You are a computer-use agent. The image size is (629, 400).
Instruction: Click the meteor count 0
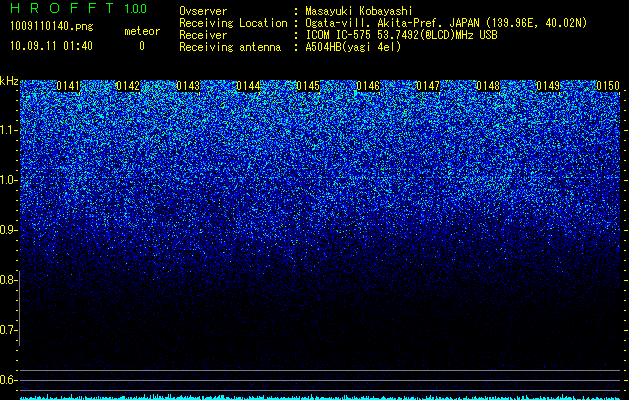tap(142, 46)
